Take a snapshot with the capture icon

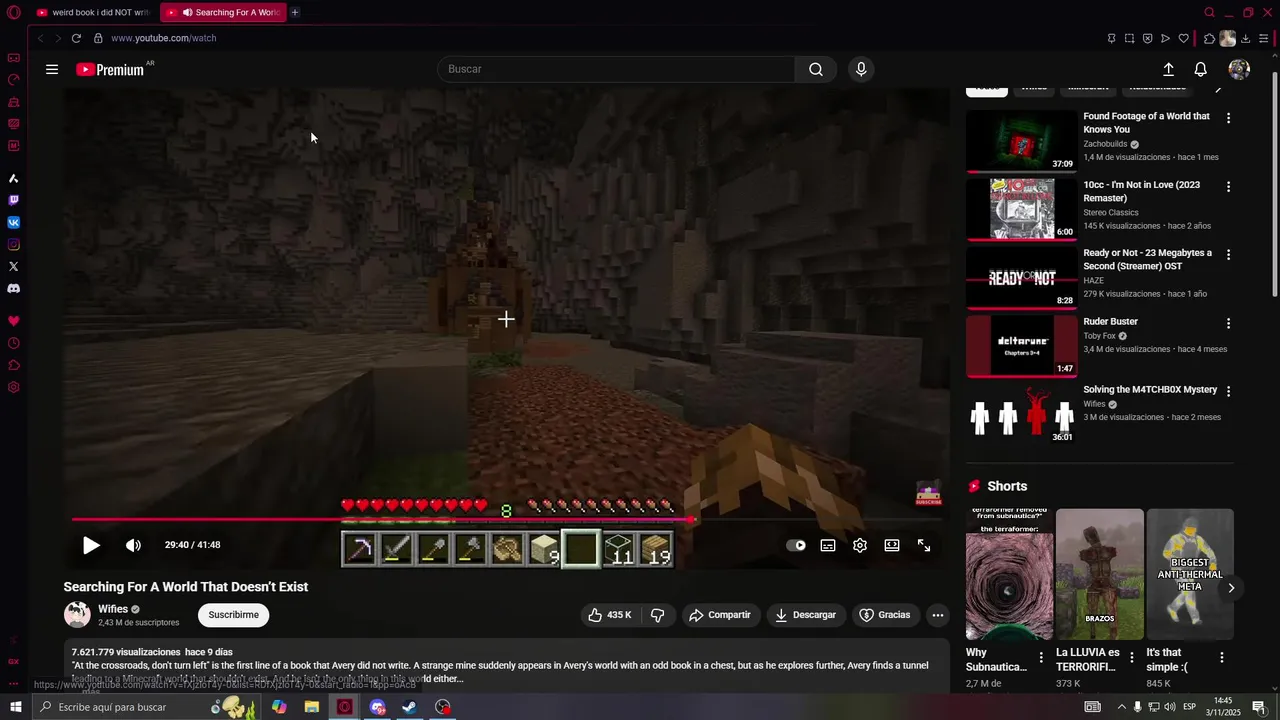1130,39
